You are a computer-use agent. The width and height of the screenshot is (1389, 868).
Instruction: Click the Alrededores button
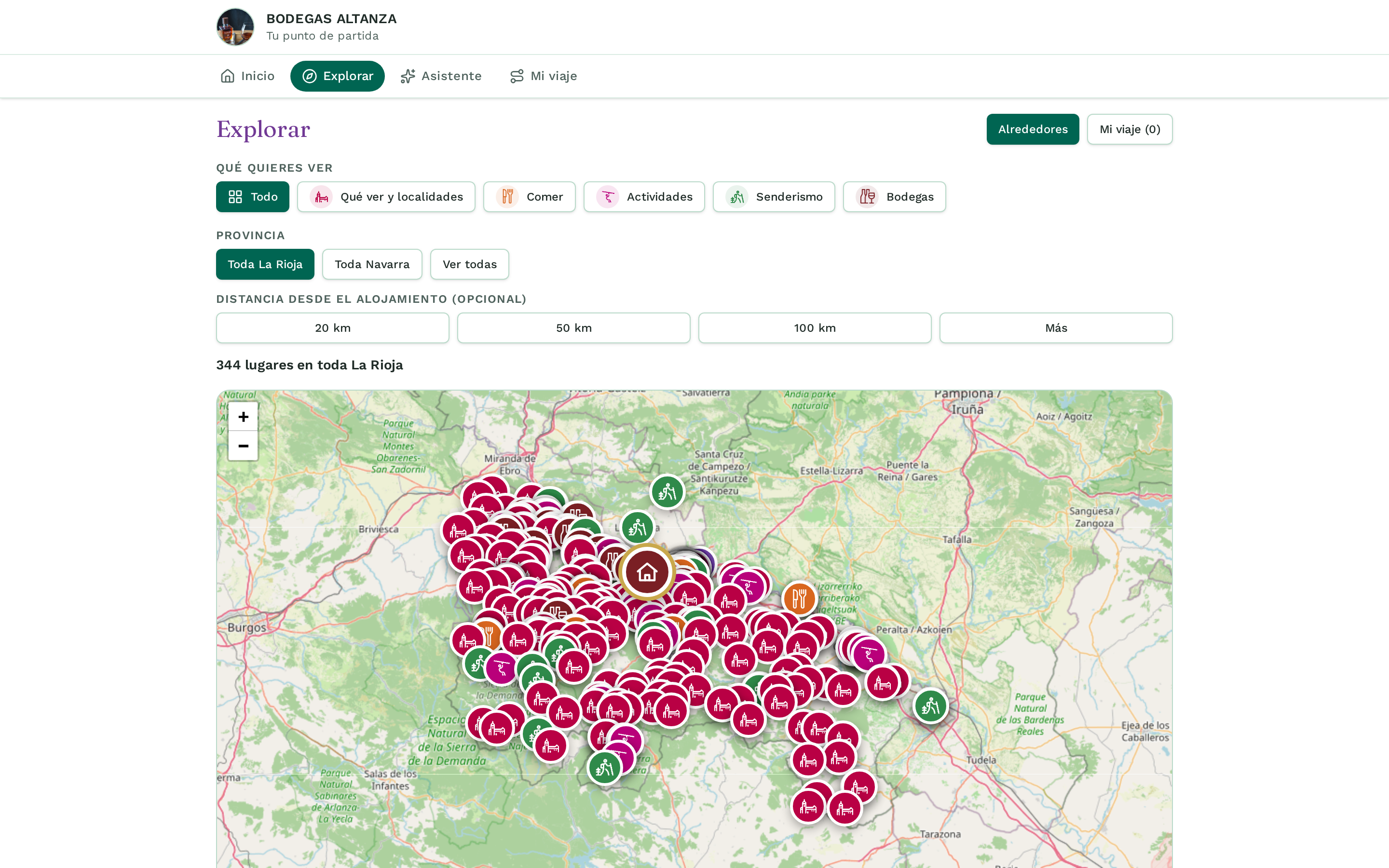pos(1033,129)
